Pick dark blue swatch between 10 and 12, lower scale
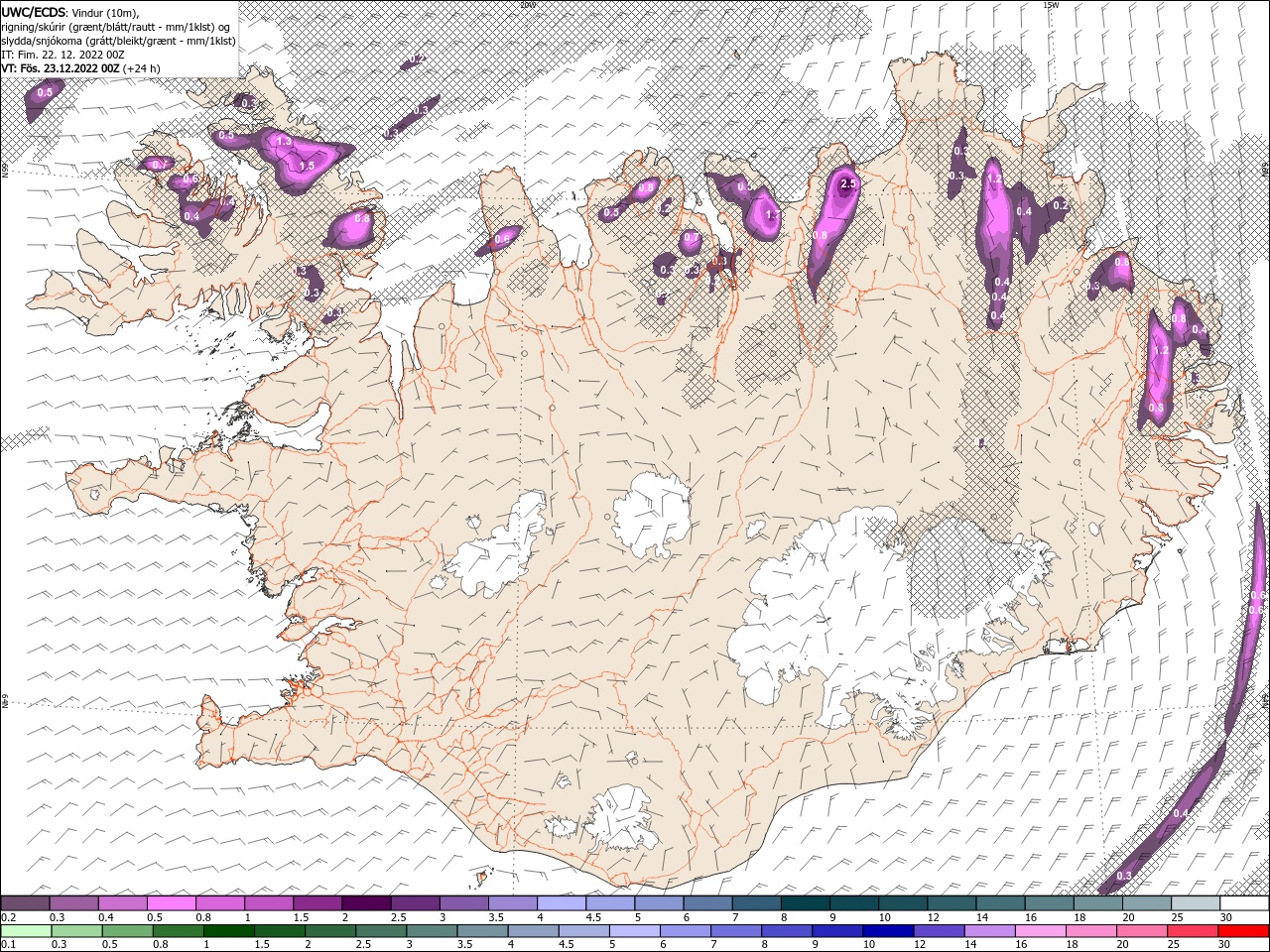 pyautogui.click(x=887, y=931)
